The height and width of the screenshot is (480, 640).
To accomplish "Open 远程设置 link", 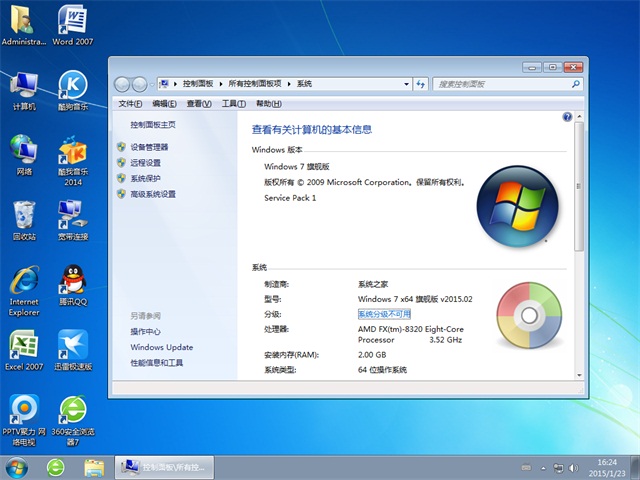I will coord(145,163).
